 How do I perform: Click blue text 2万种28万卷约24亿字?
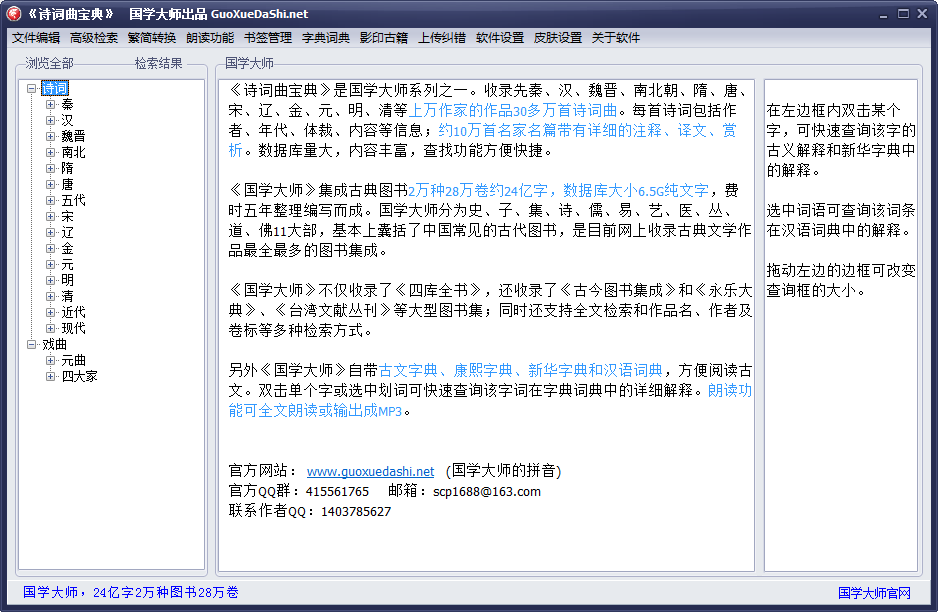click(478, 191)
